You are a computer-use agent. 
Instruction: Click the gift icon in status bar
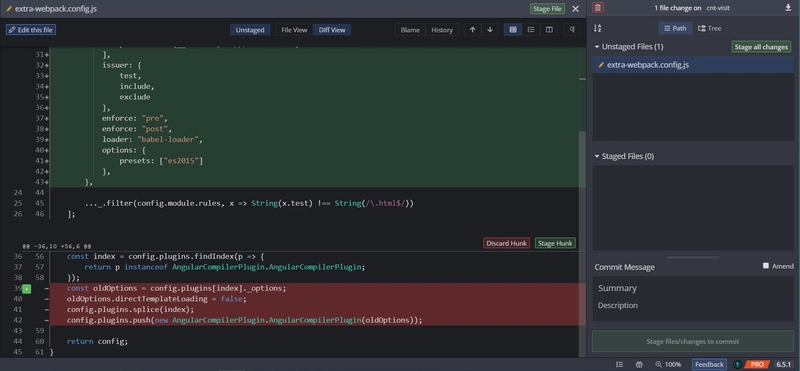tap(639, 364)
